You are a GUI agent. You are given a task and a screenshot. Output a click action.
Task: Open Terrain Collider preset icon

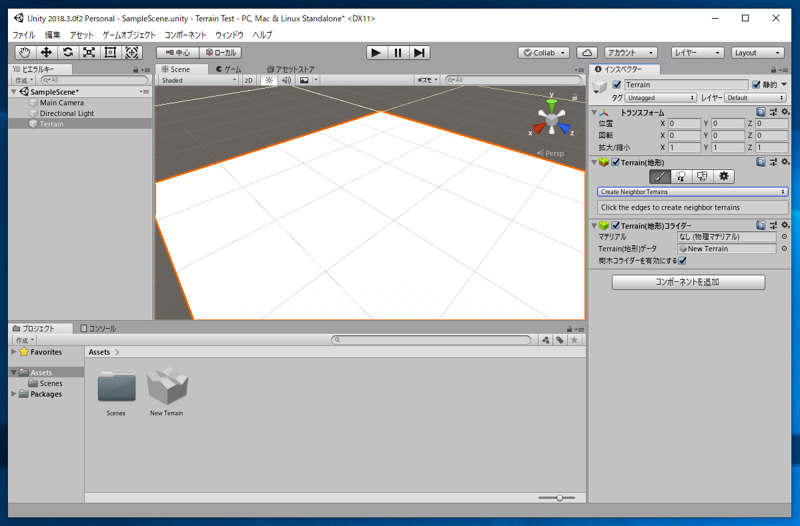[x=773, y=226]
